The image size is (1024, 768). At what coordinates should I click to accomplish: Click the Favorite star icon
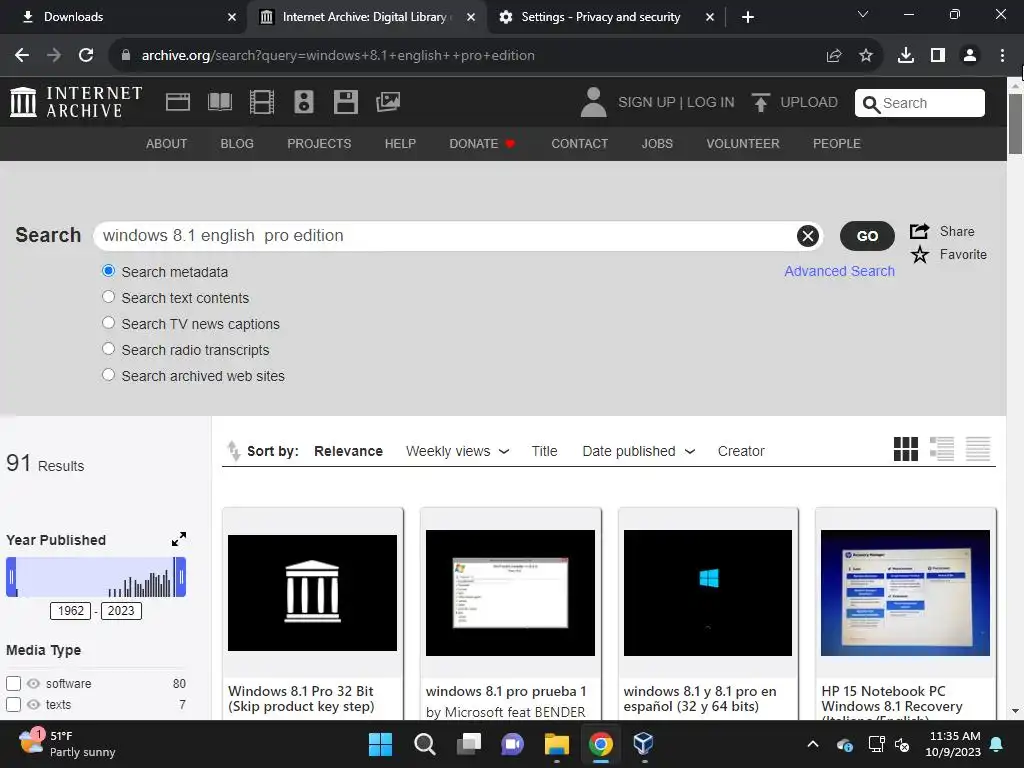pos(920,255)
